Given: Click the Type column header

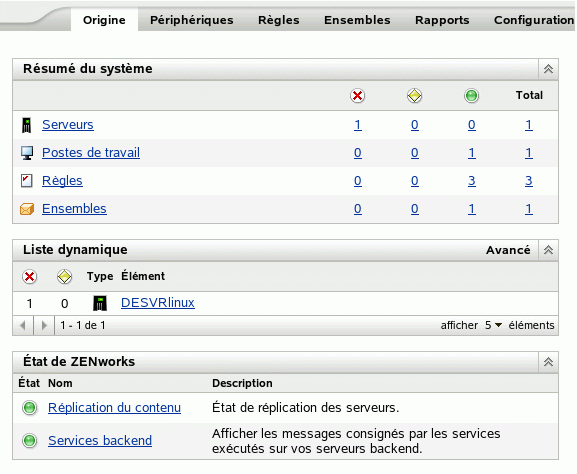Looking at the screenshot, I should pyautogui.click(x=100, y=276).
